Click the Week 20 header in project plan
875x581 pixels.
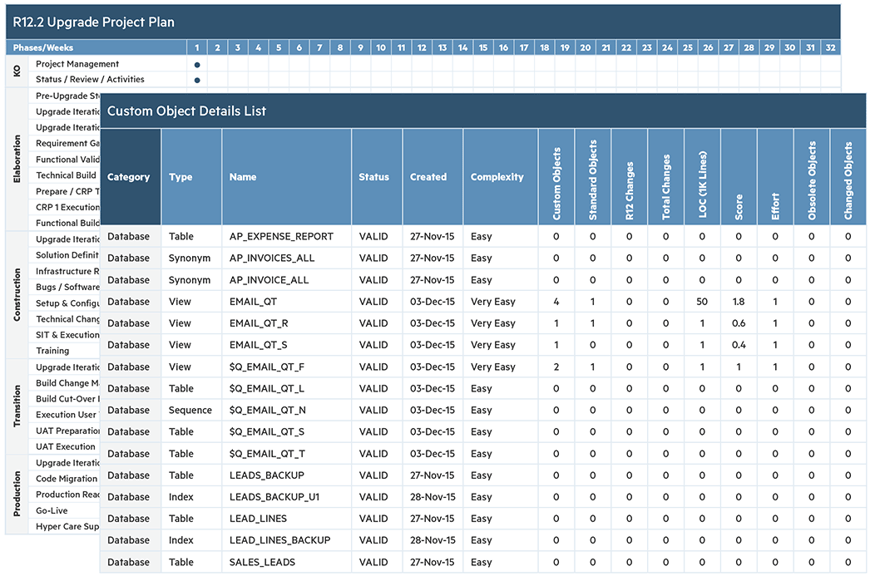[x=585, y=47]
